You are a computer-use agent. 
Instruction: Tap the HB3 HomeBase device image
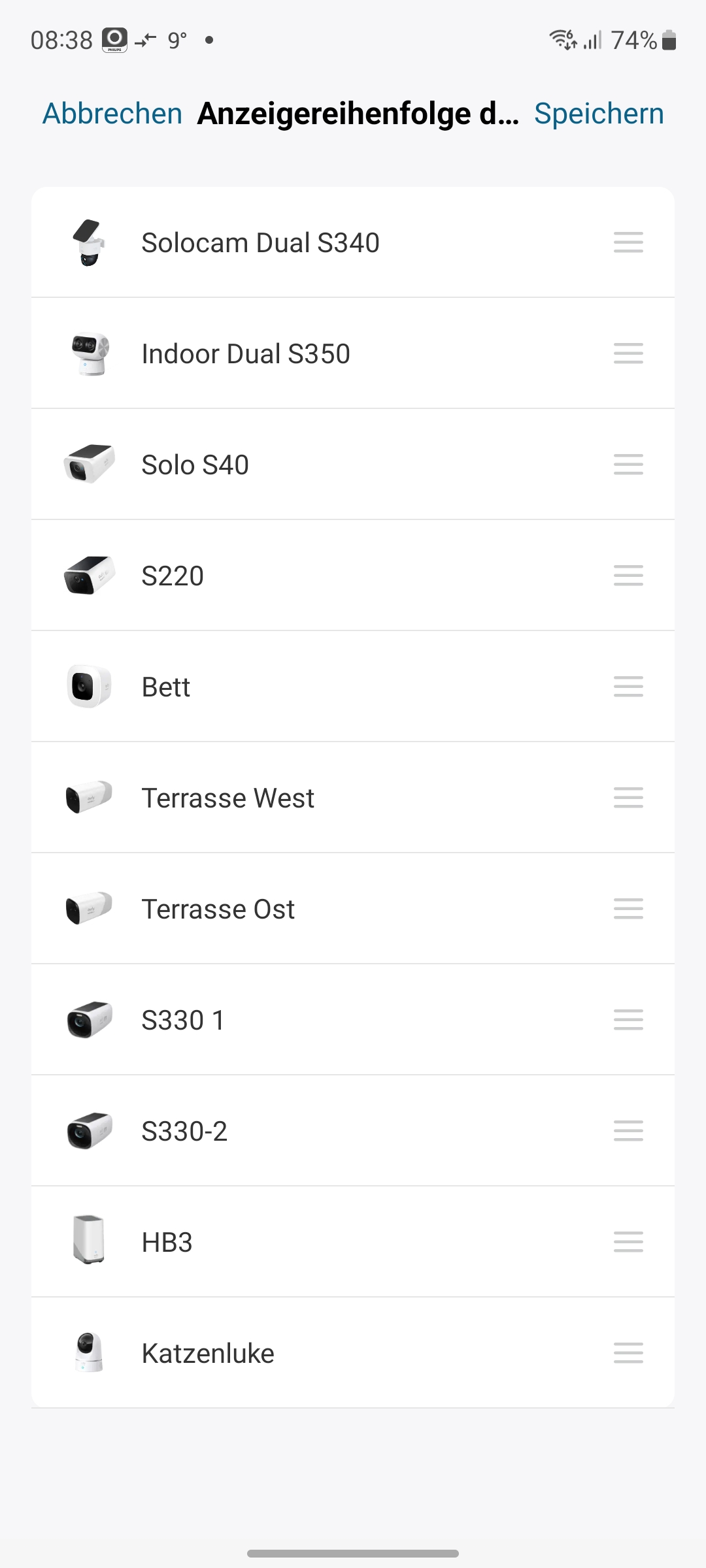(x=89, y=1240)
